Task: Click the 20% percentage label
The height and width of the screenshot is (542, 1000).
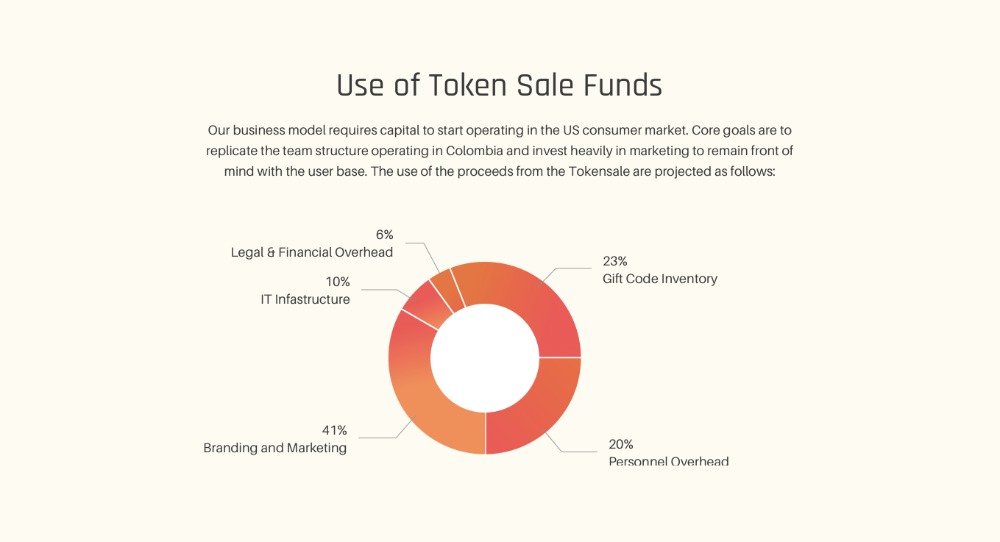Action: [621, 444]
